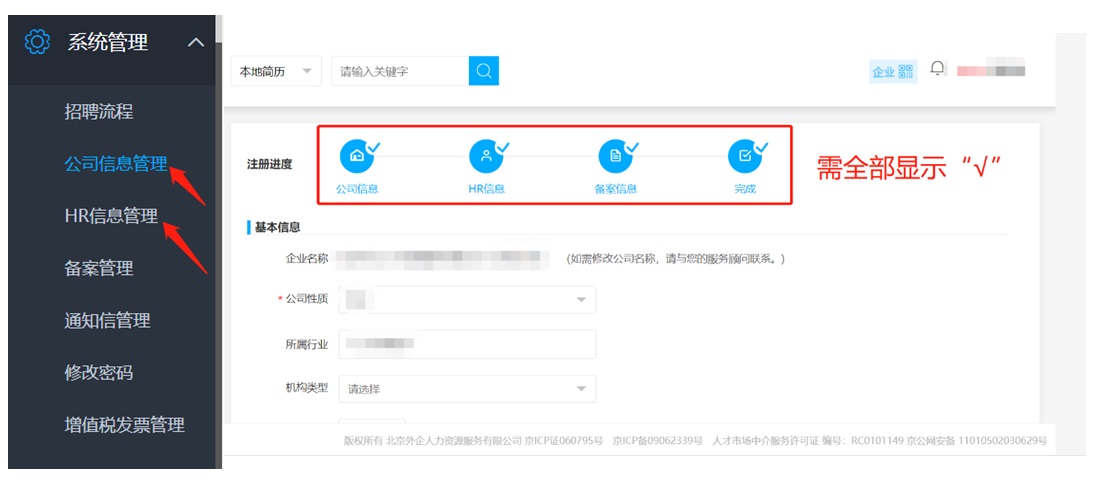Click the 系统管理 gear icon
Image resolution: width=1101 pixels, height=491 pixels.
click(x=37, y=42)
